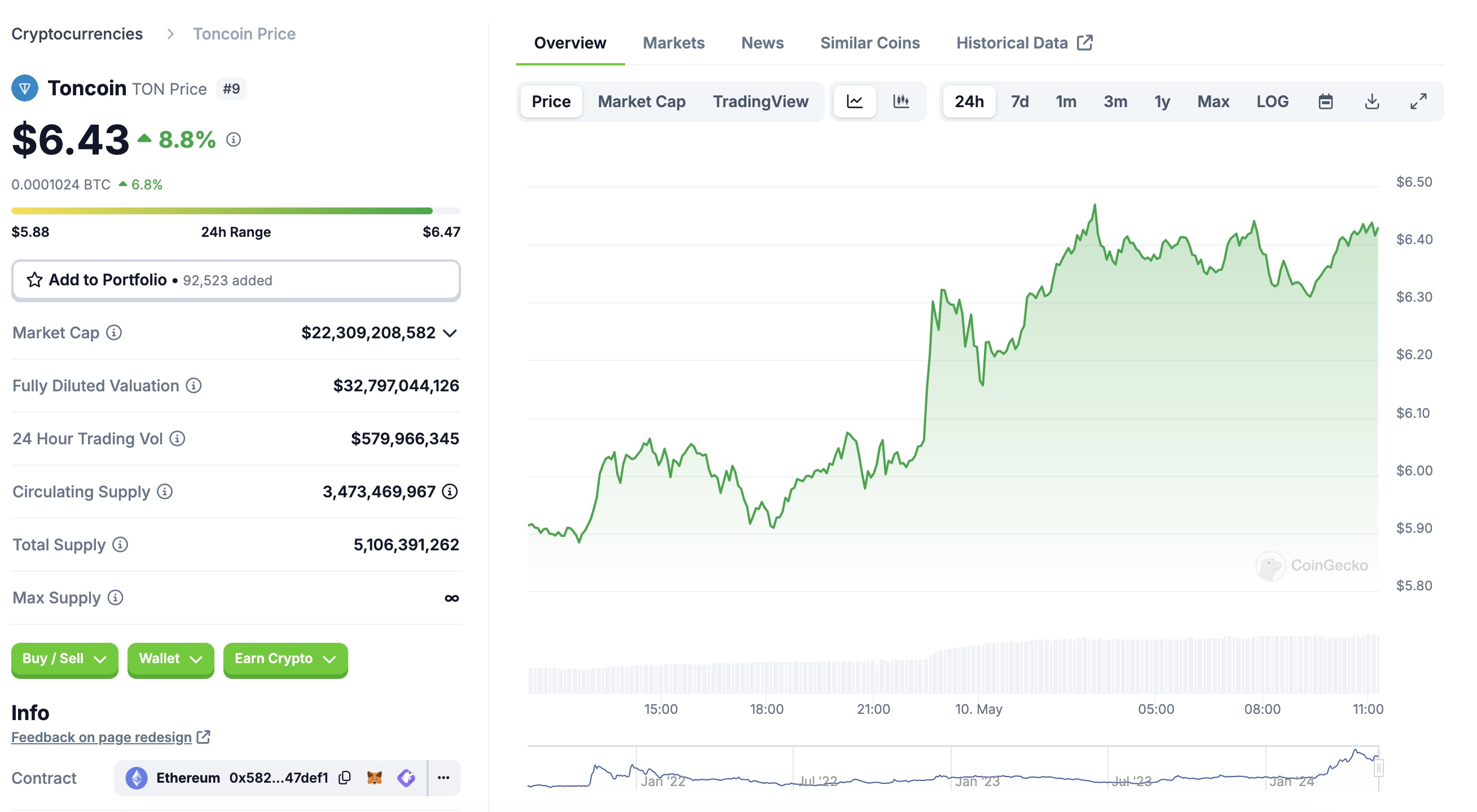The image size is (1477, 812).
Task: Set chart range to 1y
Action: [x=1162, y=101]
